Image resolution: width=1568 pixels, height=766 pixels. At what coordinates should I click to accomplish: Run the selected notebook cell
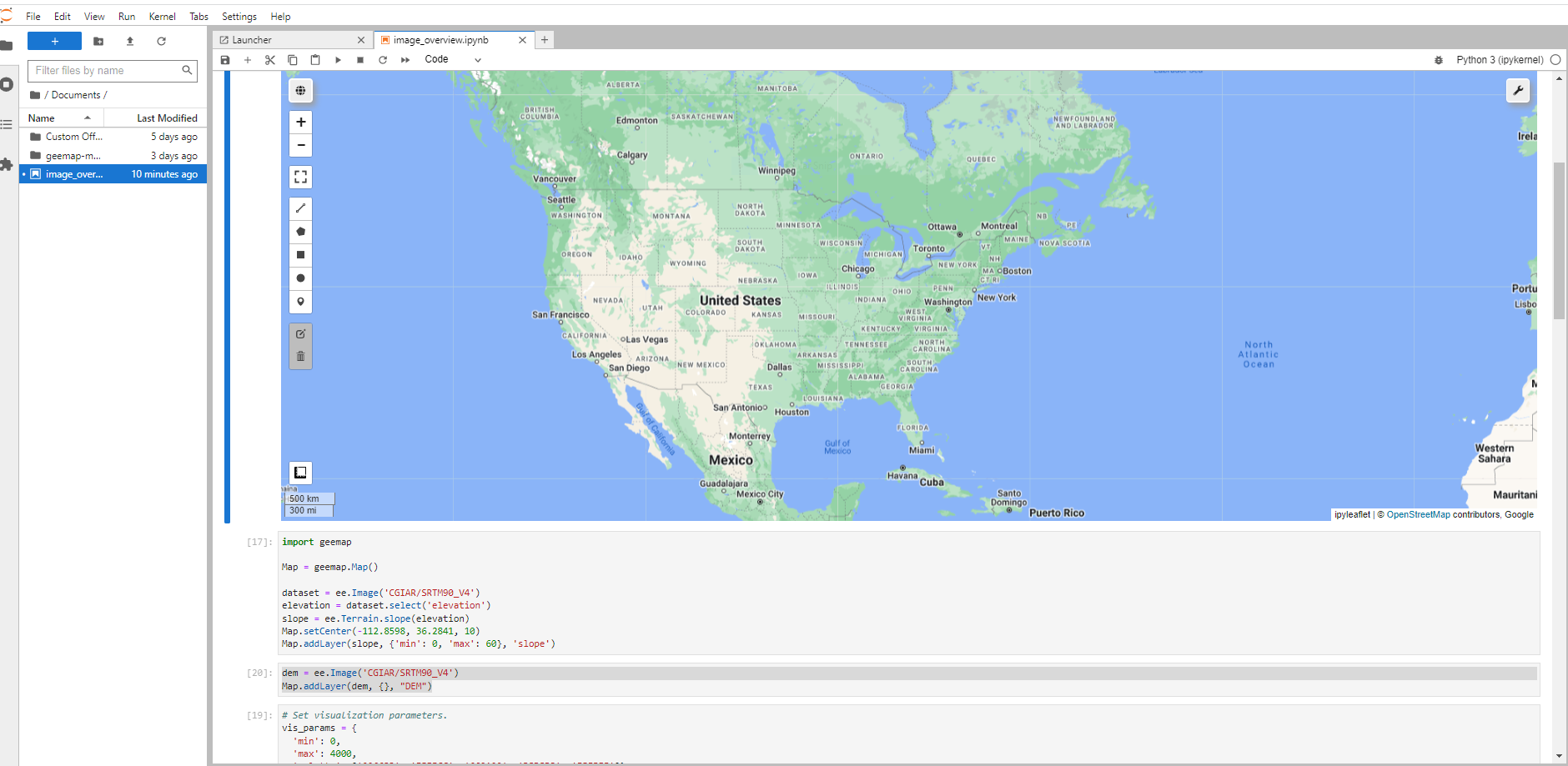tap(338, 59)
